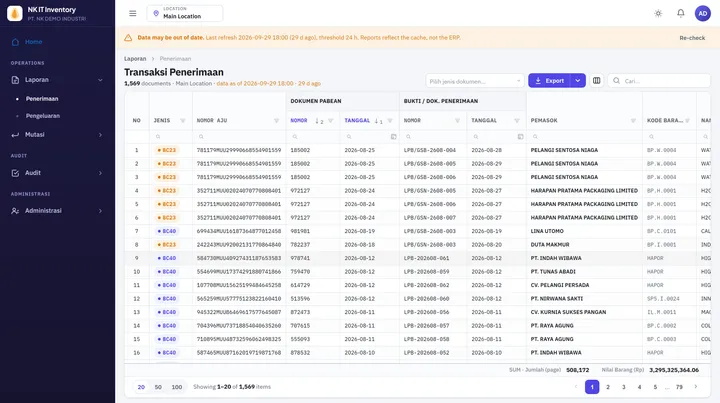Viewport: 720px width, 403px height.
Task: Switch theme with the sun icon
Action: [658, 13]
